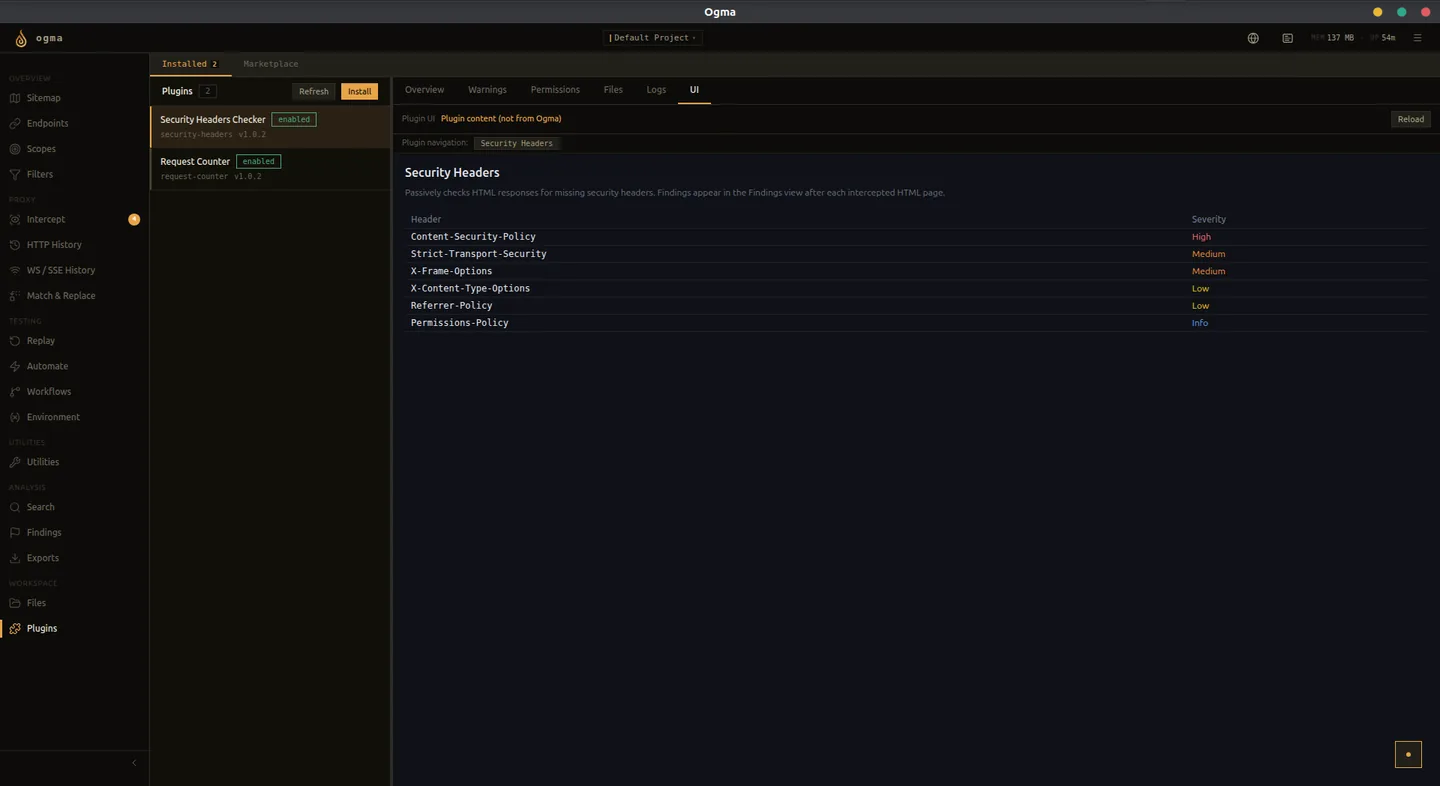Click the Environment sidebar icon
This screenshot has width=1440, height=786.
tap(15, 417)
